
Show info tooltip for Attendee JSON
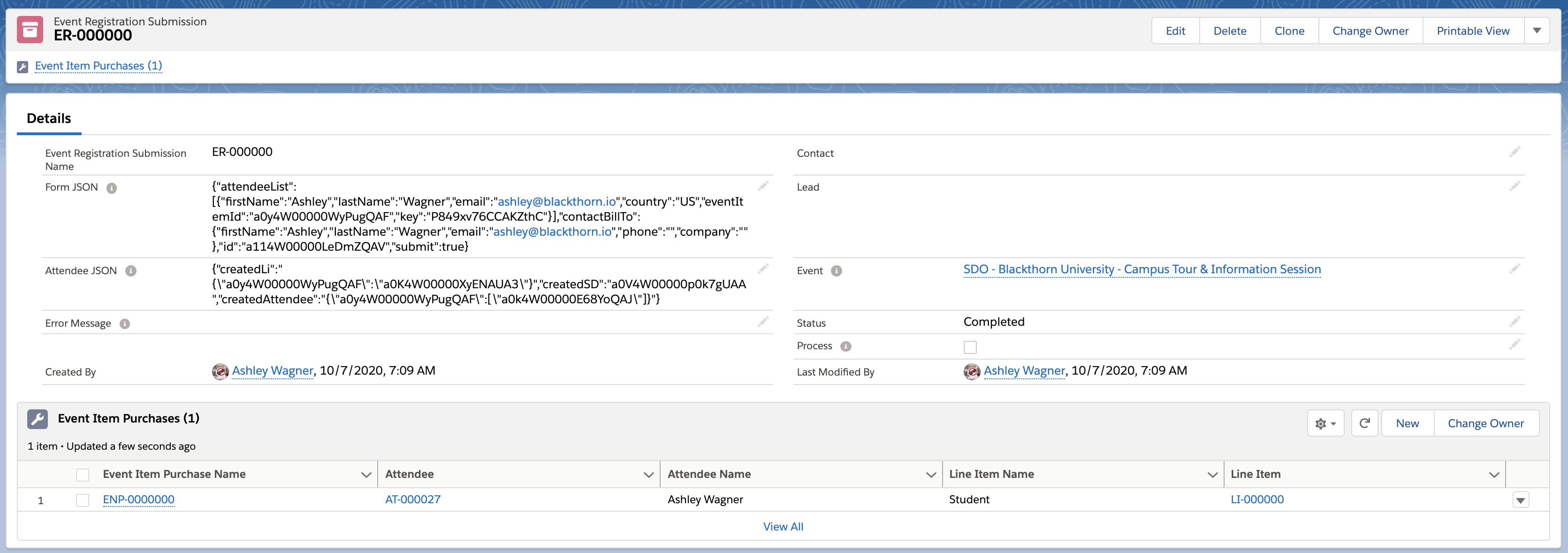[x=131, y=271]
